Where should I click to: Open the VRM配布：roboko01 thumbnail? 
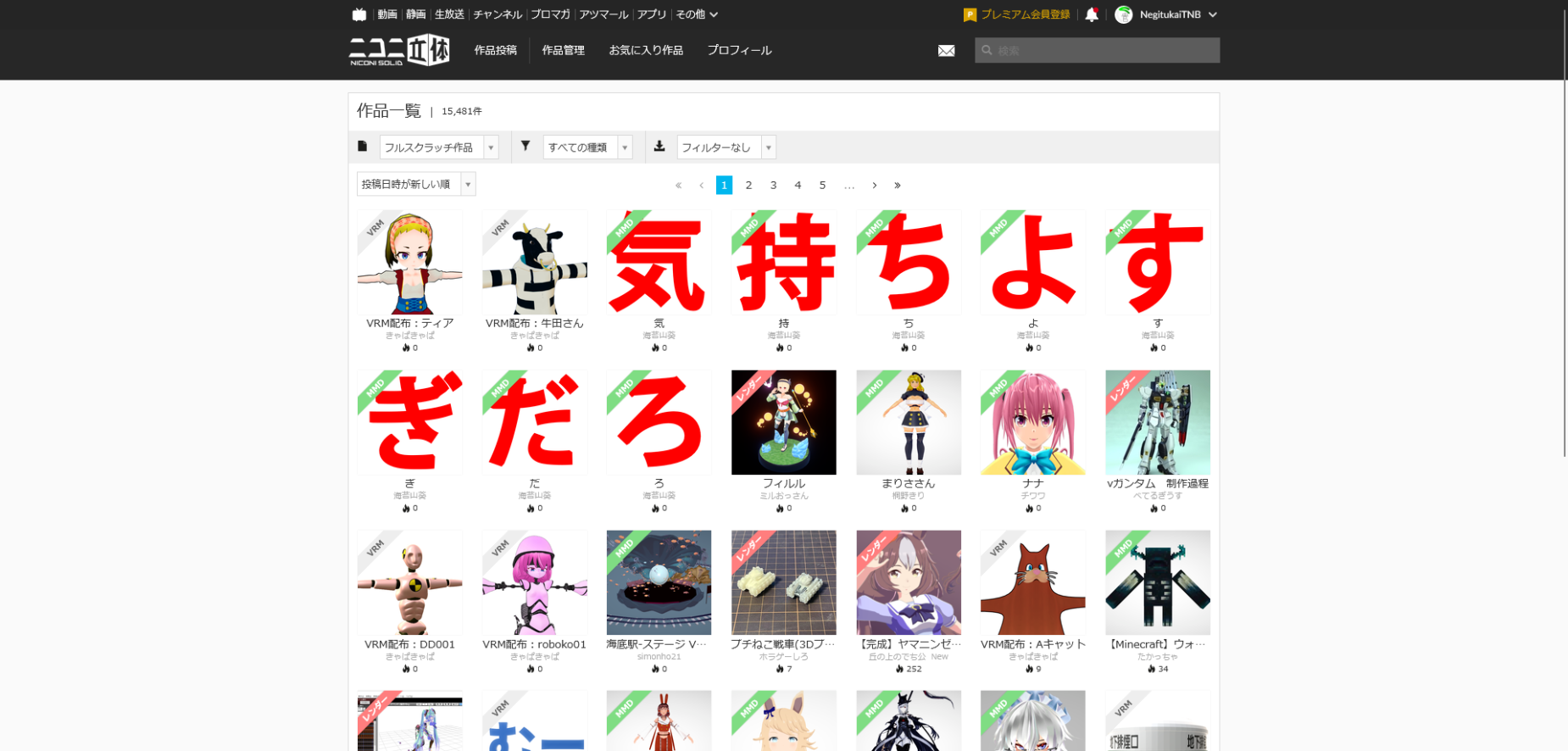click(x=535, y=583)
